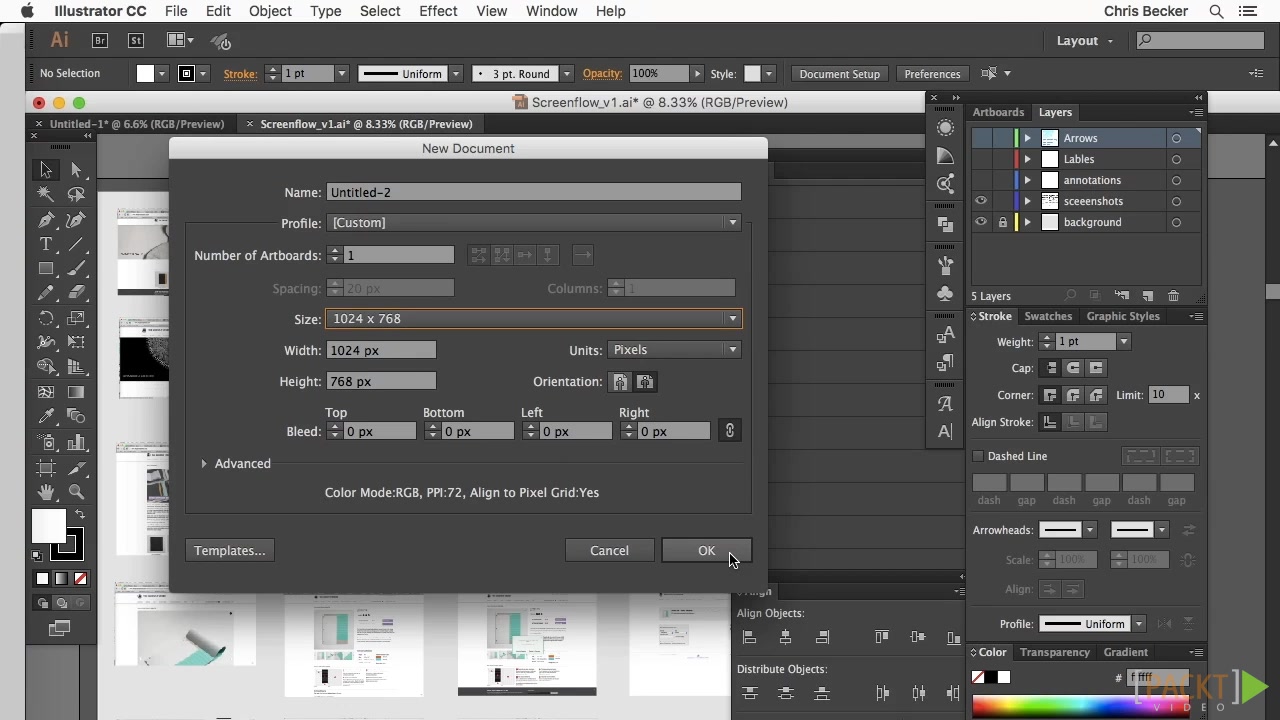1280x720 pixels.
Task: Open the Size dropdown showing 1024 x 768
Action: (x=534, y=319)
